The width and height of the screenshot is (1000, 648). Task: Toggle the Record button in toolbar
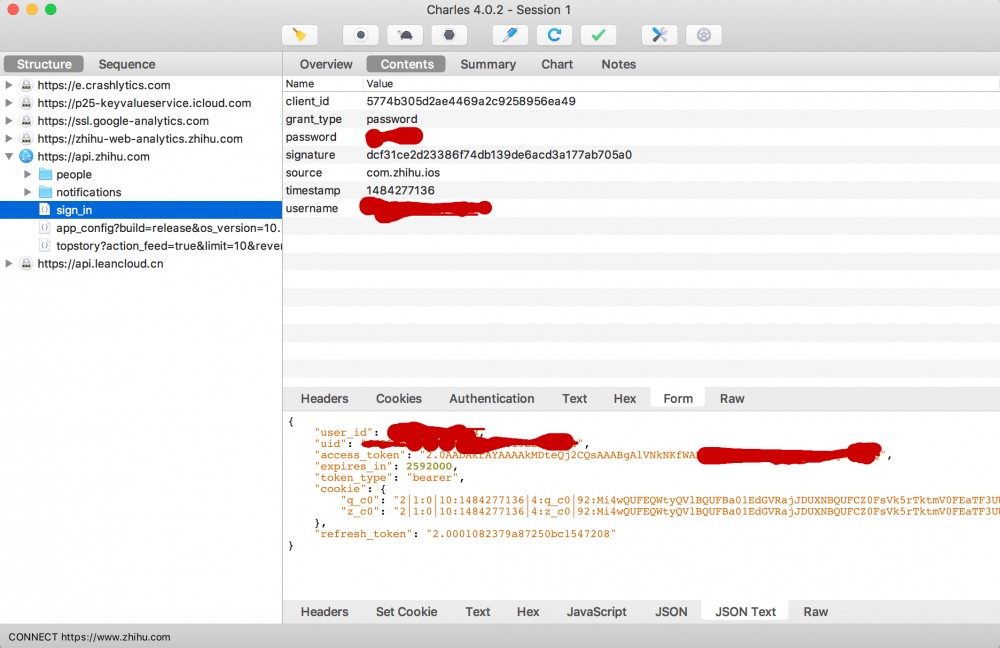[360, 35]
